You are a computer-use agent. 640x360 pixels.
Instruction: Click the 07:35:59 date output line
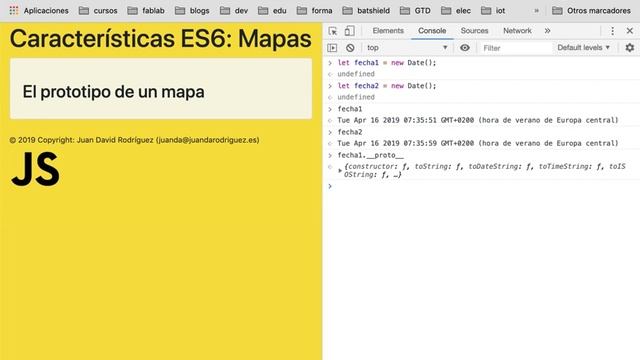coord(478,143)
